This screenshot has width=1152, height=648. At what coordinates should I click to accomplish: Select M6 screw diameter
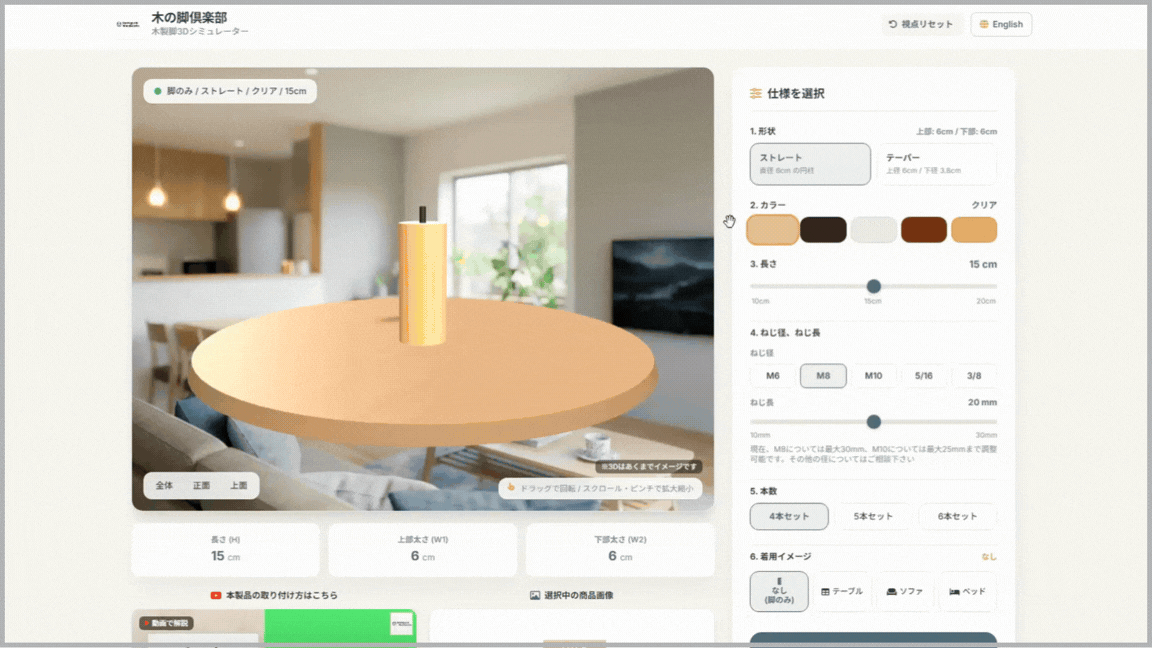click(772, 375)
